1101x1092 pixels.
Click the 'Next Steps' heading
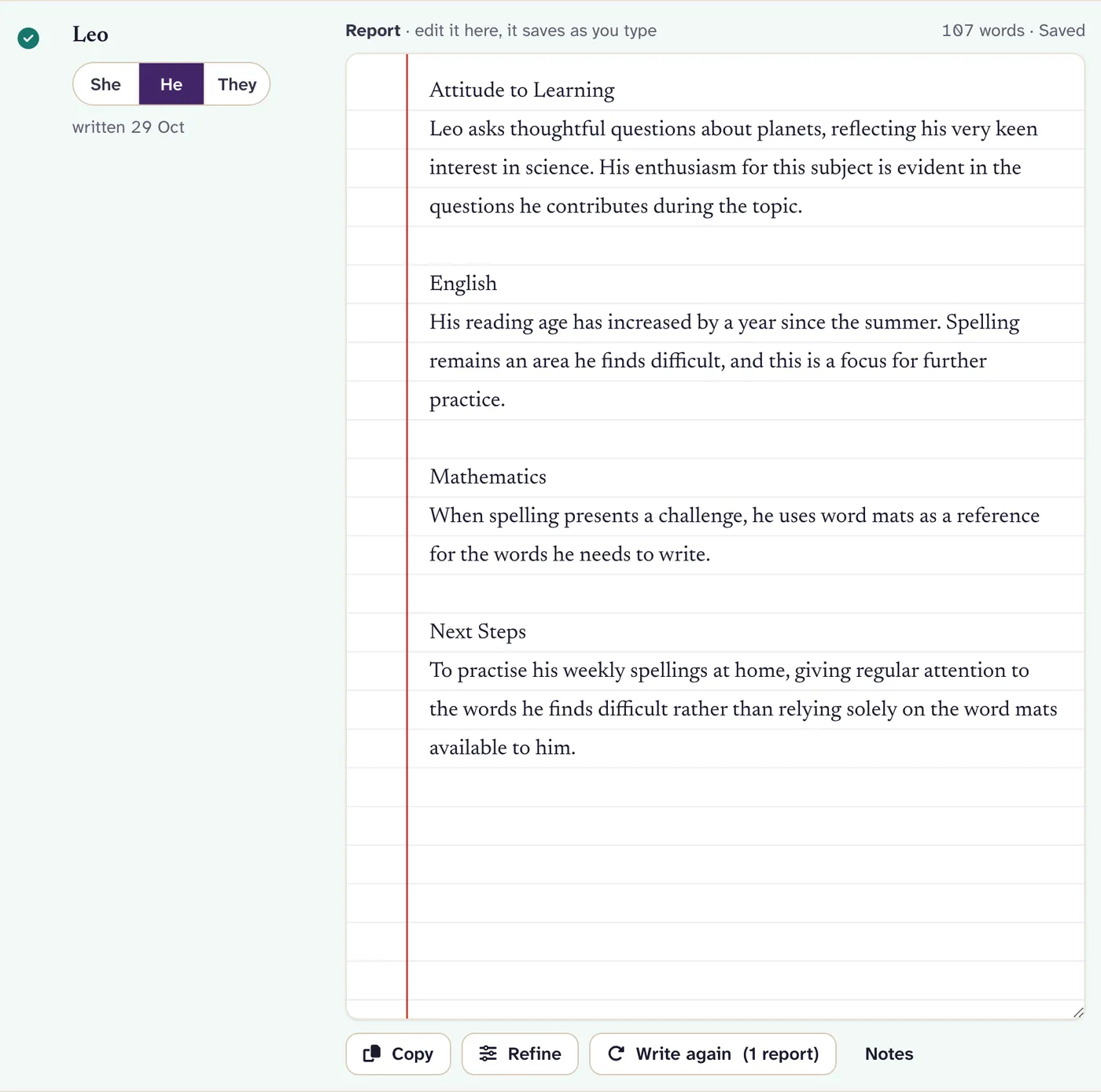tap(477, 632)
